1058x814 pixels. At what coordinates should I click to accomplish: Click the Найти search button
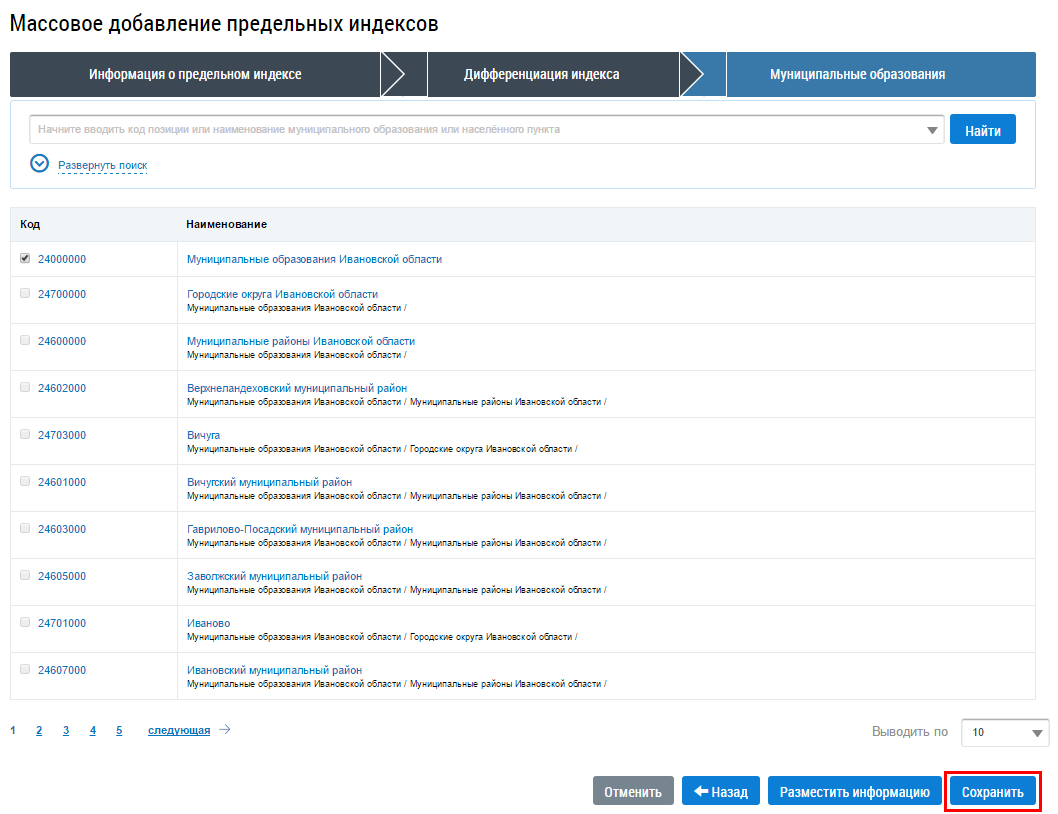(x=982, y=130)
